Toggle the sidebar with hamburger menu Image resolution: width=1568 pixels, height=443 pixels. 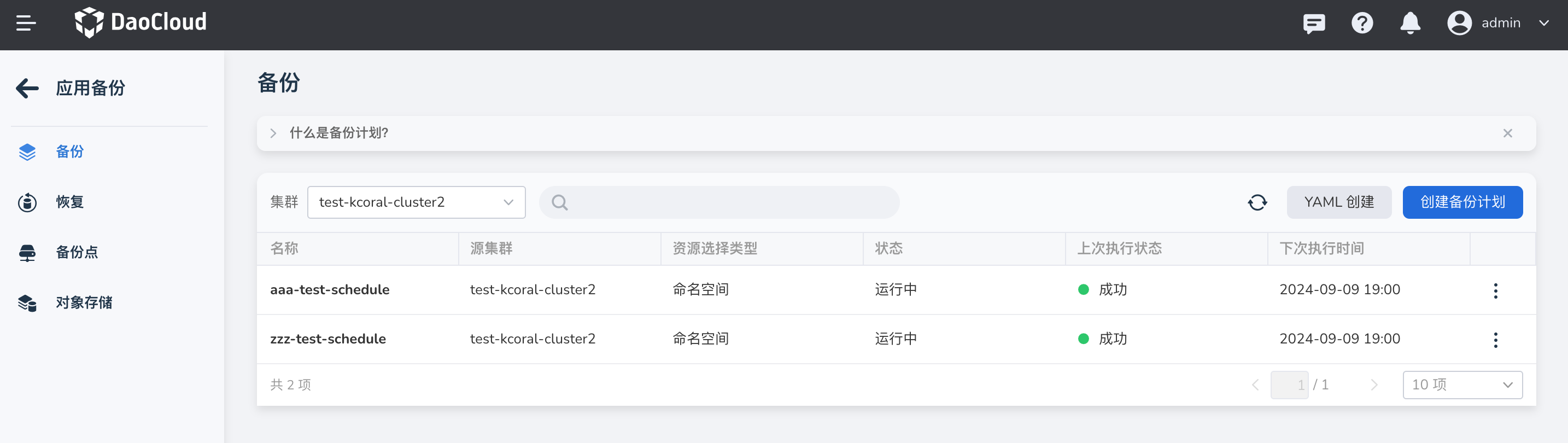click(26, 23)
